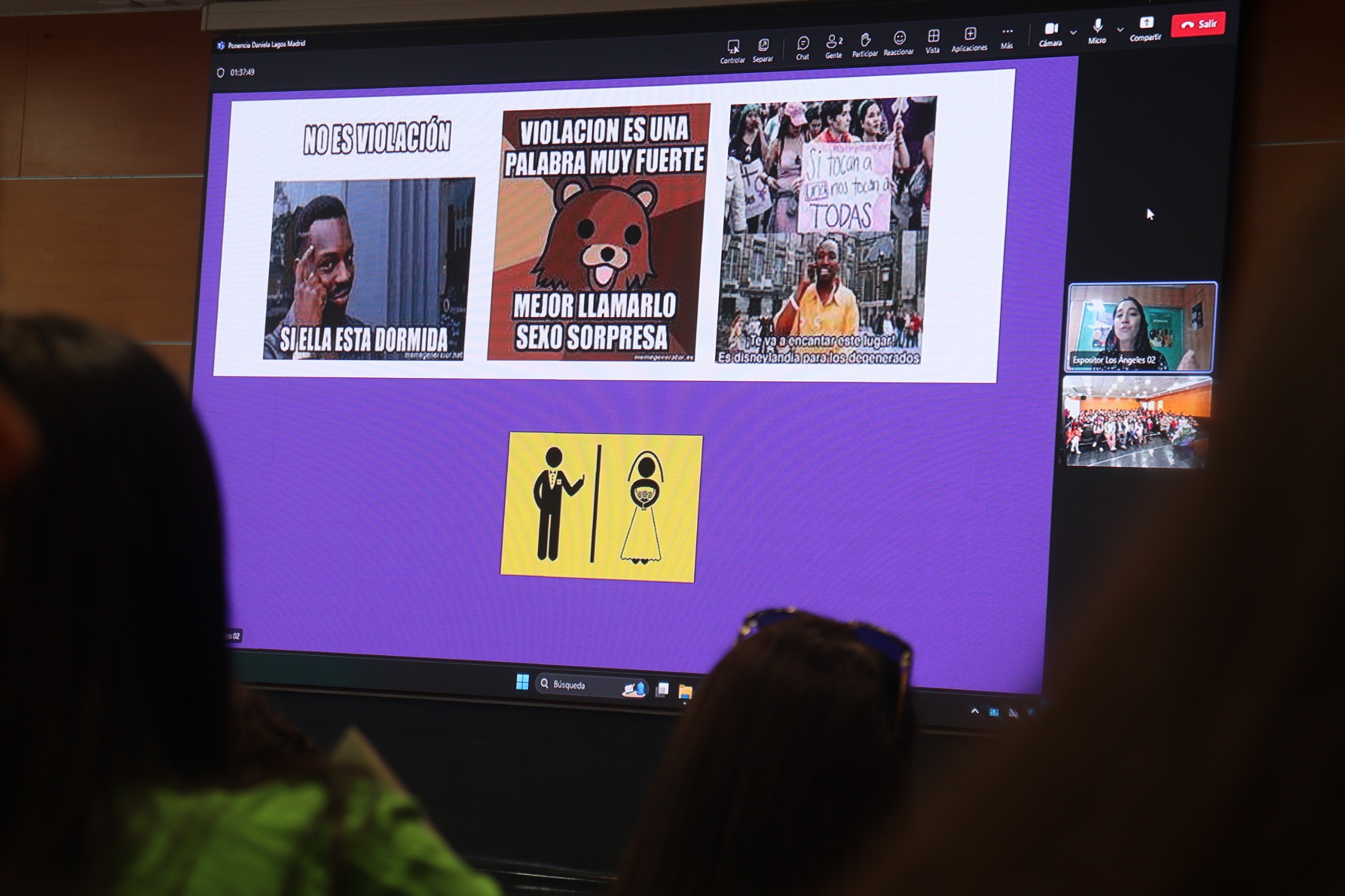
Task: Open the Más options menu
Action: pos(1007,38)
